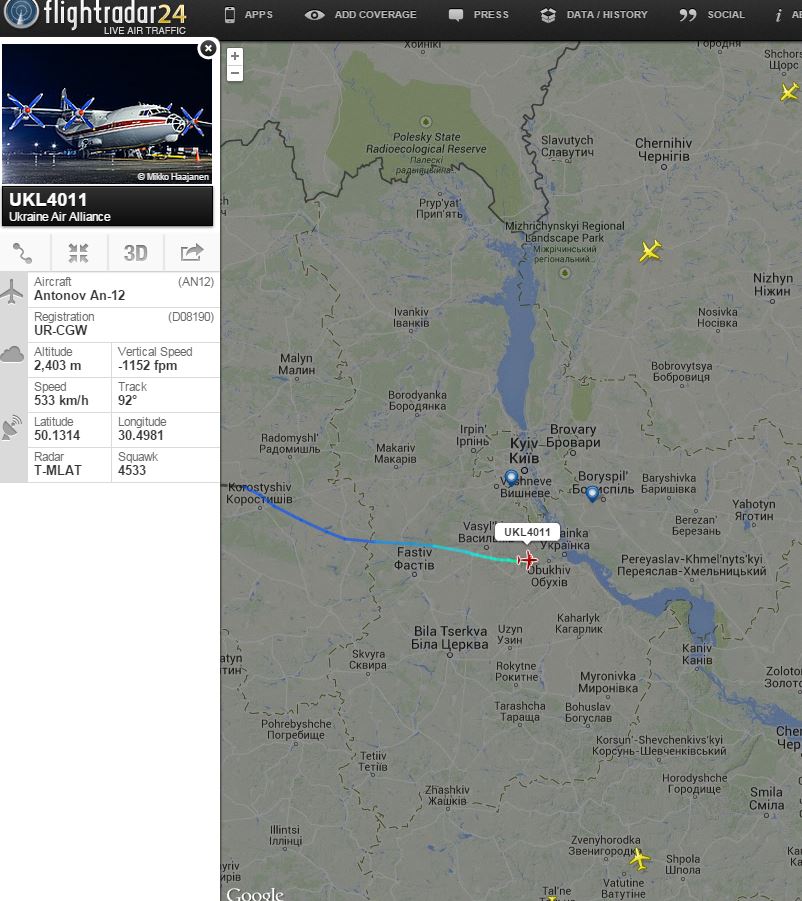Open the Apps menu
The height and width of the screenshot is (901, 802).
tap(248, 15)
